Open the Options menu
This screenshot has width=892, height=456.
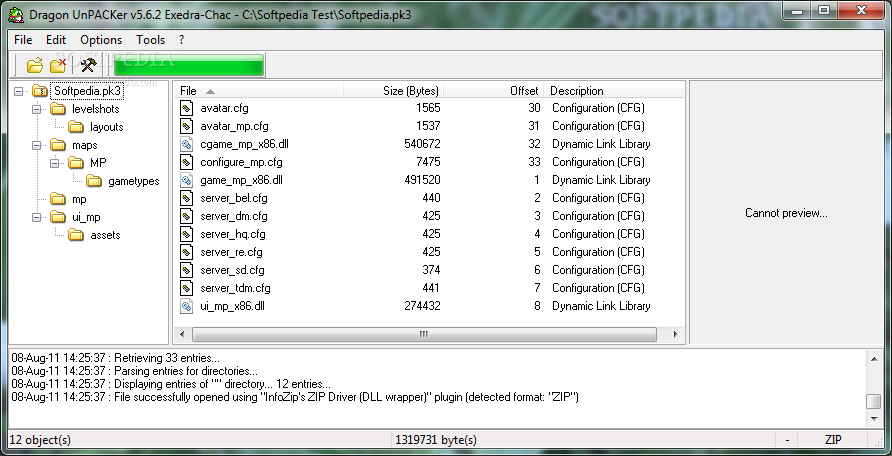point(101,40)
